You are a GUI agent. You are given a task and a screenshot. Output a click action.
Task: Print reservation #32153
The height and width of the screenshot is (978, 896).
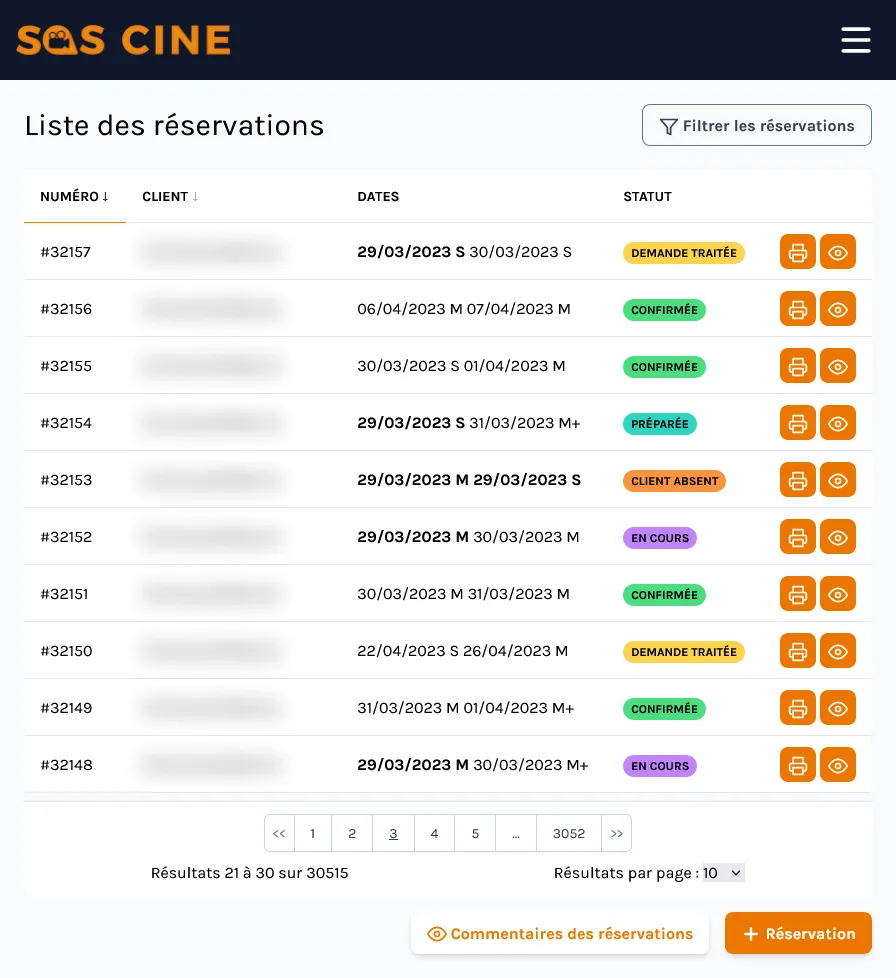[797, 480]
